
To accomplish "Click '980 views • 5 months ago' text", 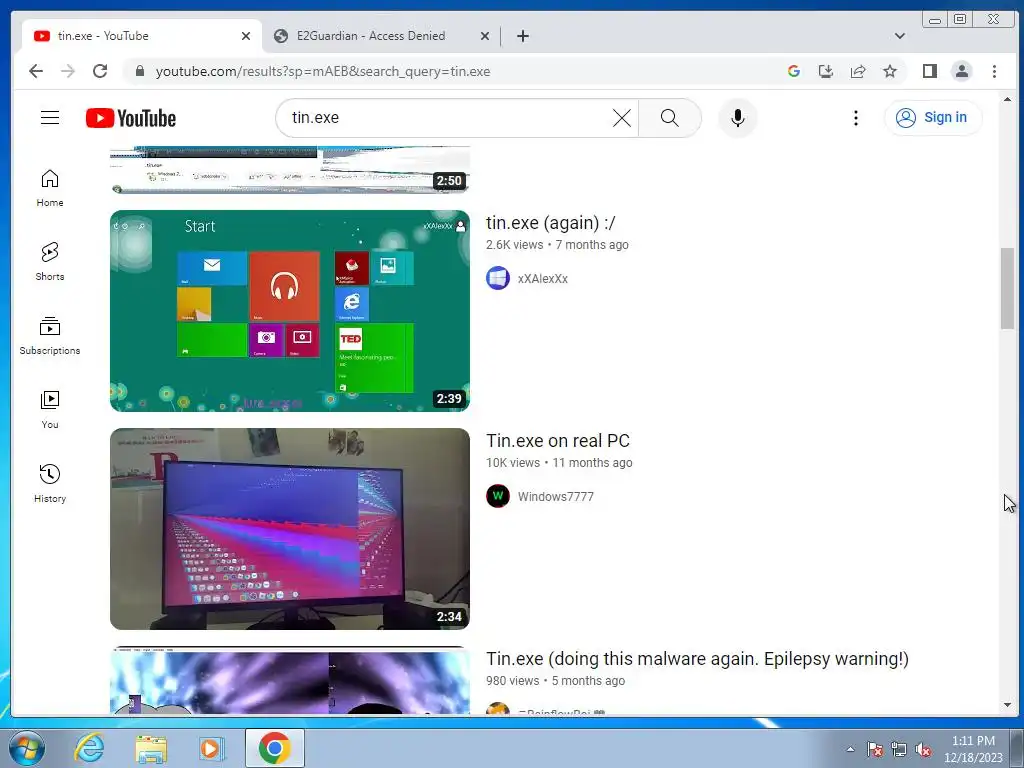I will tap(555, 681).
